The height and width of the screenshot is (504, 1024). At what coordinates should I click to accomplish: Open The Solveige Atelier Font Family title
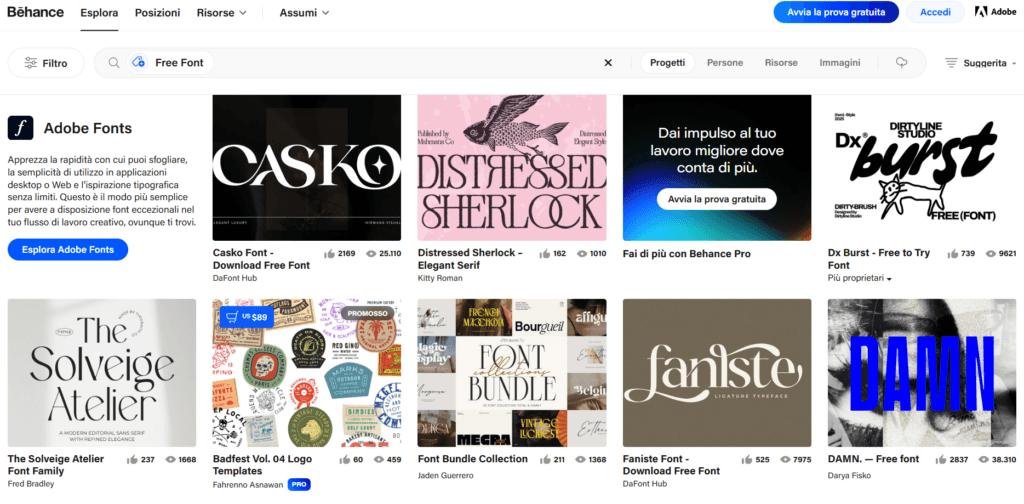coord(56,465)
